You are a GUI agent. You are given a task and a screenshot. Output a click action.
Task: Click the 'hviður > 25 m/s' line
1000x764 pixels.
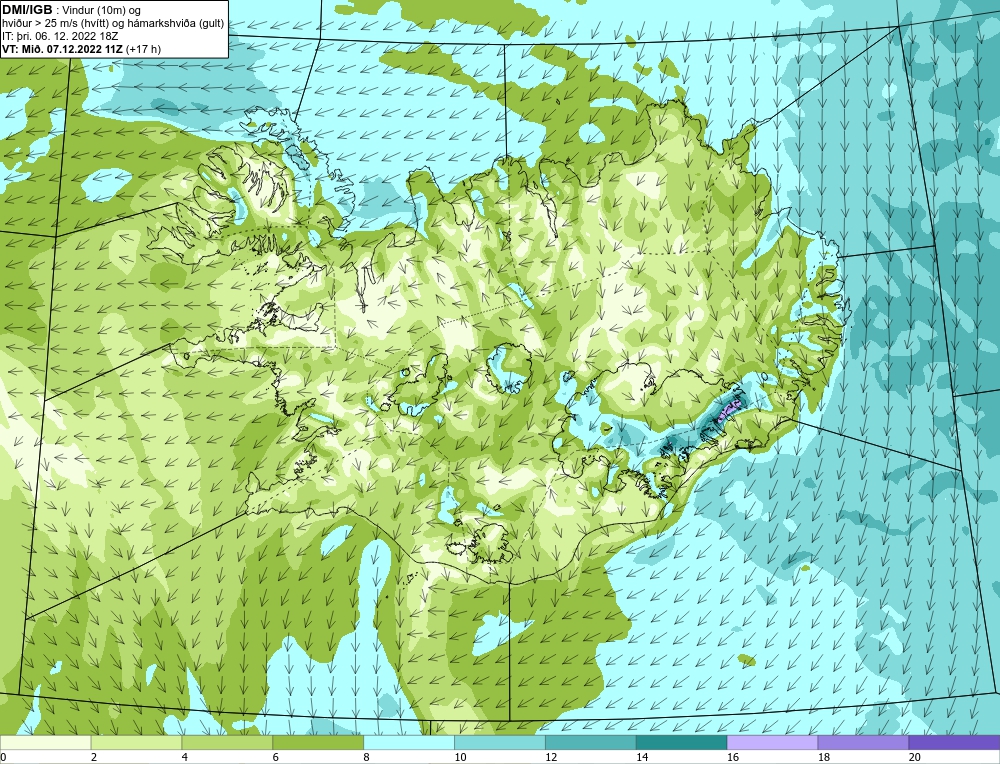click(x=114, y=24)
